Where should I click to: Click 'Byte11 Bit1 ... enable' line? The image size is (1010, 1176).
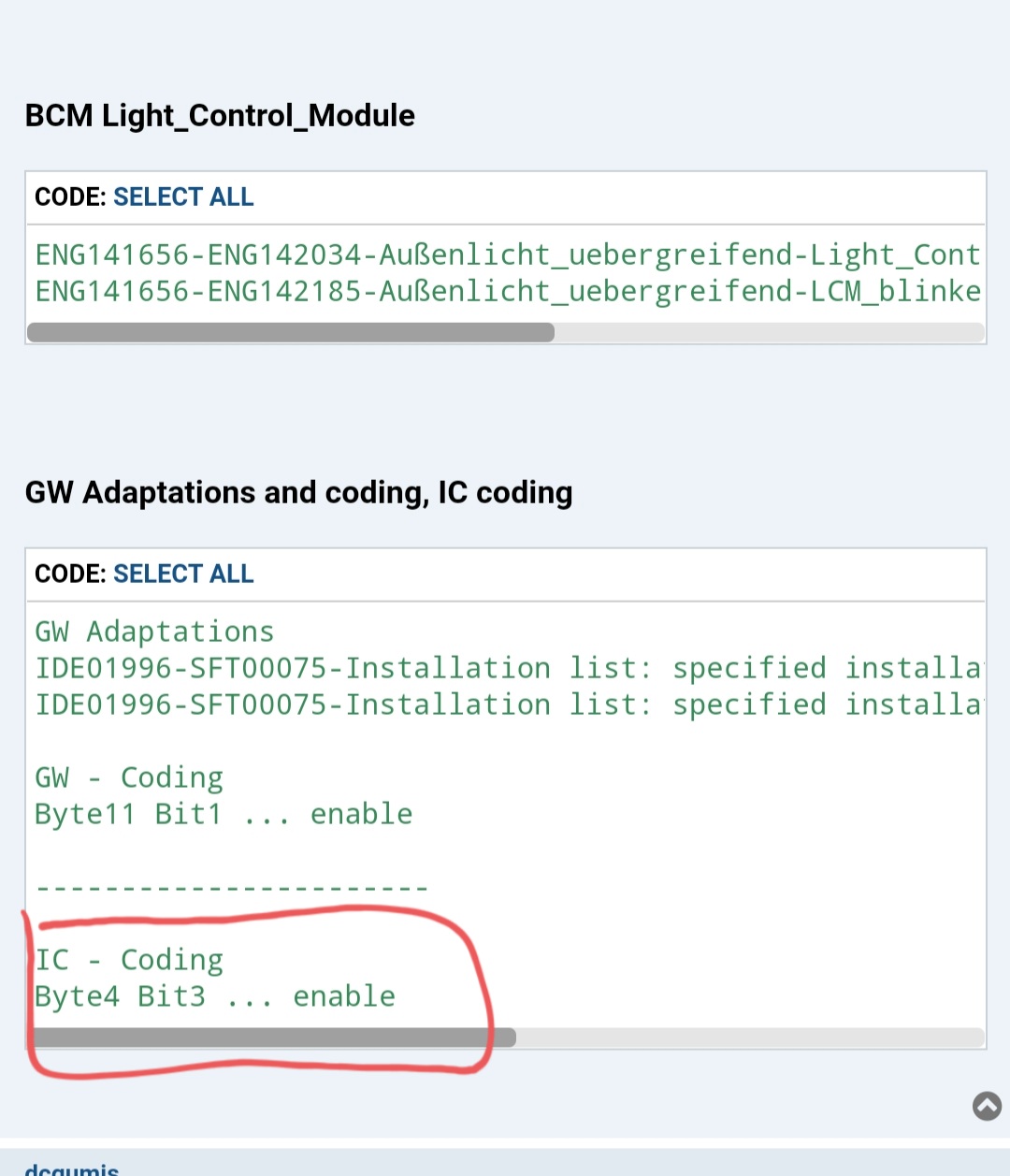tap(224, 814)
